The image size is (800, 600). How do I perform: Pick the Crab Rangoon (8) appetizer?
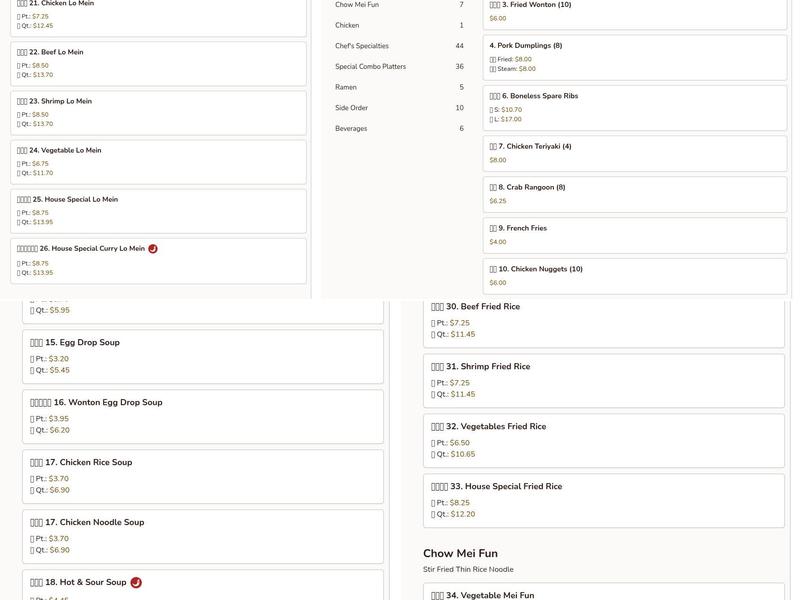pos(634,194)
